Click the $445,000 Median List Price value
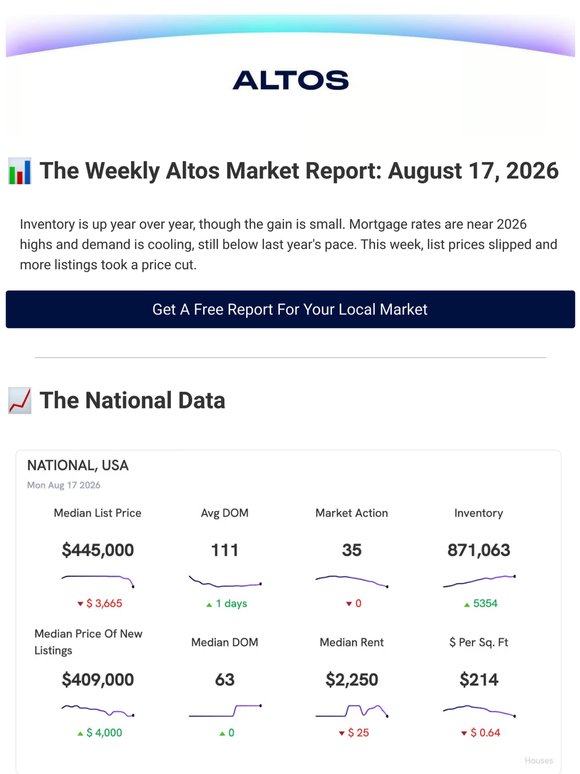The width and height of the screenshot is (580, 774). (x=98, y=550)
